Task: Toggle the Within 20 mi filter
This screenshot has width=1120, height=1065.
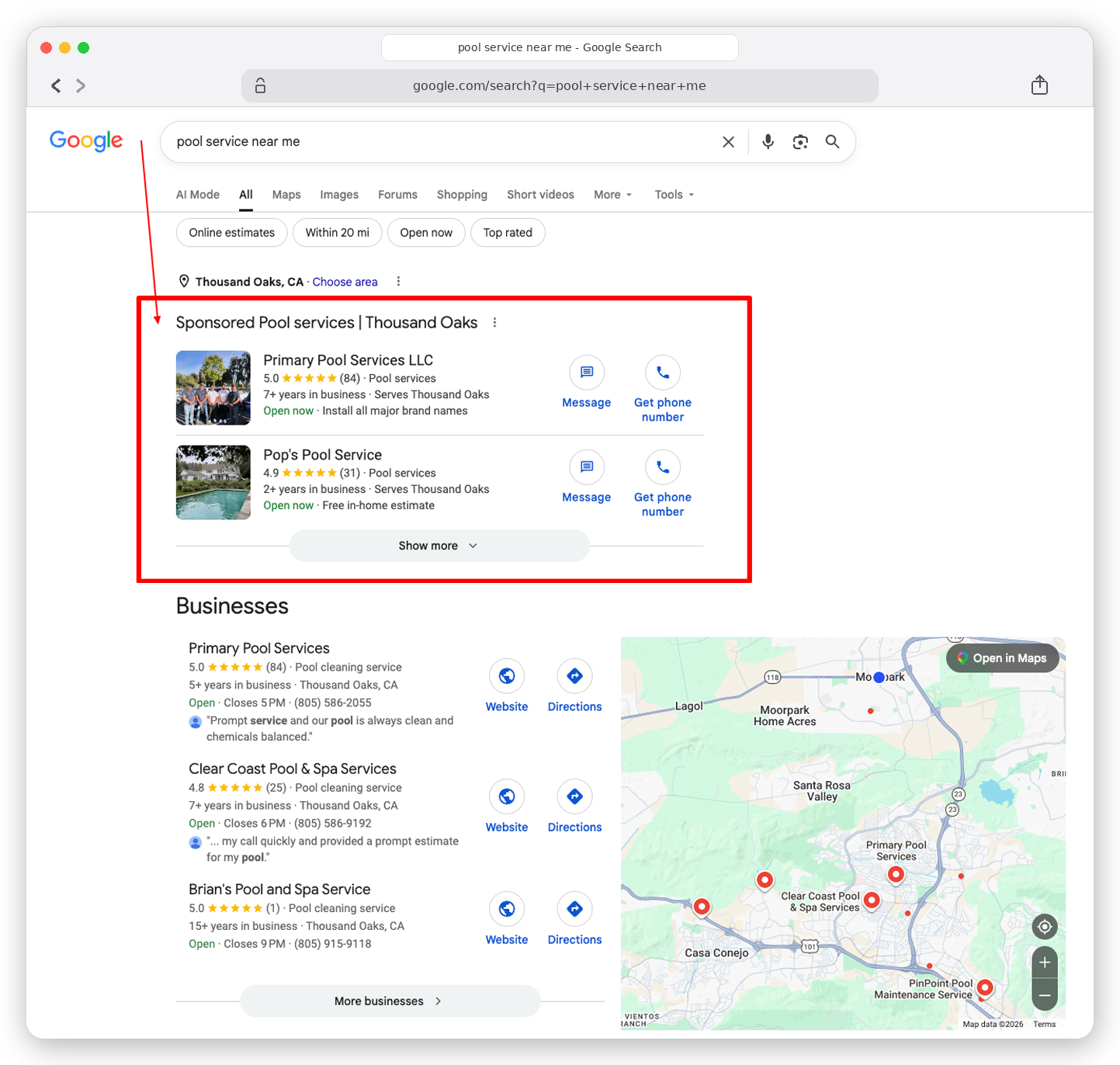Action: tap(338, 232)
